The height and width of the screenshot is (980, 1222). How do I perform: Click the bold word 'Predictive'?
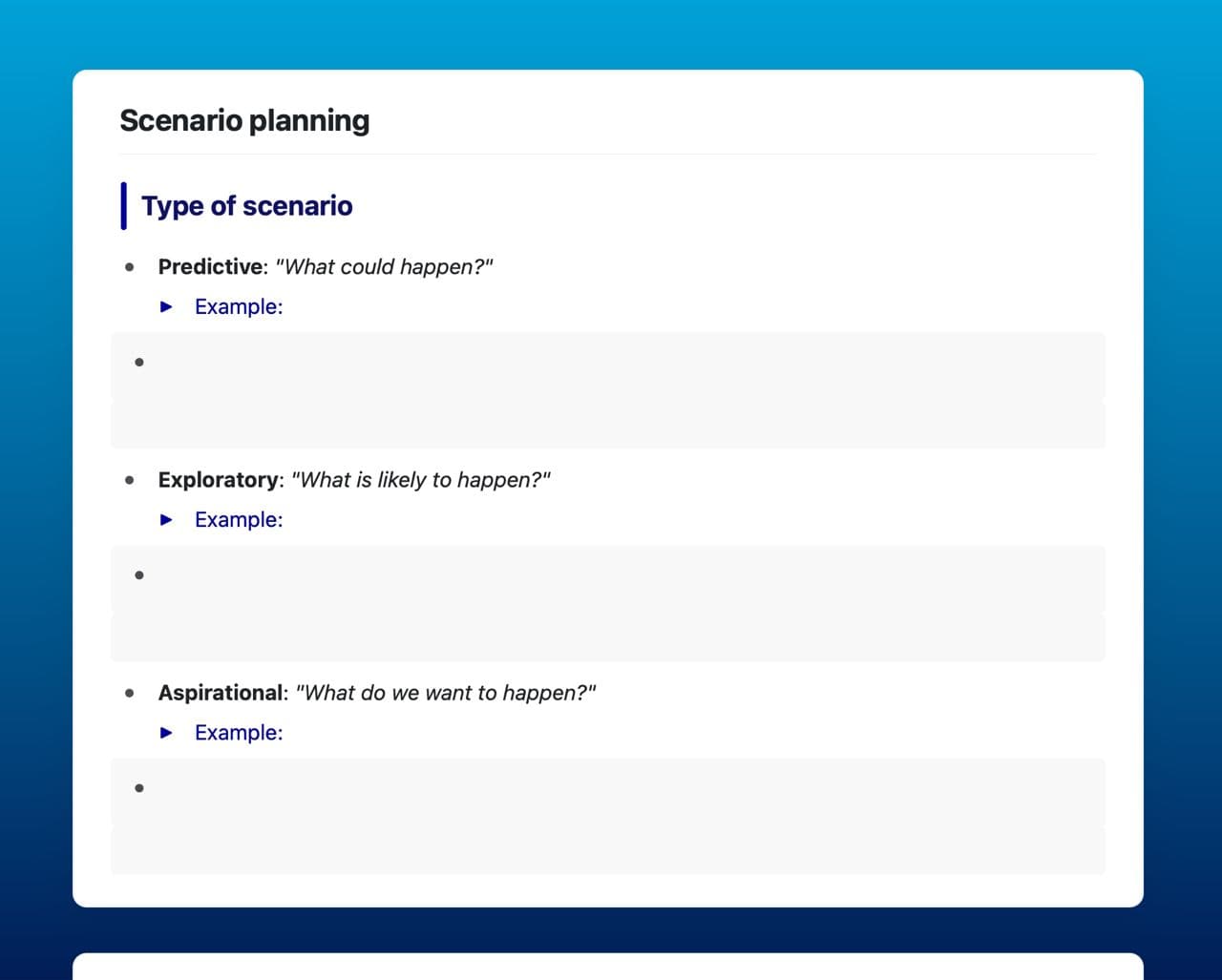[210, 267]
